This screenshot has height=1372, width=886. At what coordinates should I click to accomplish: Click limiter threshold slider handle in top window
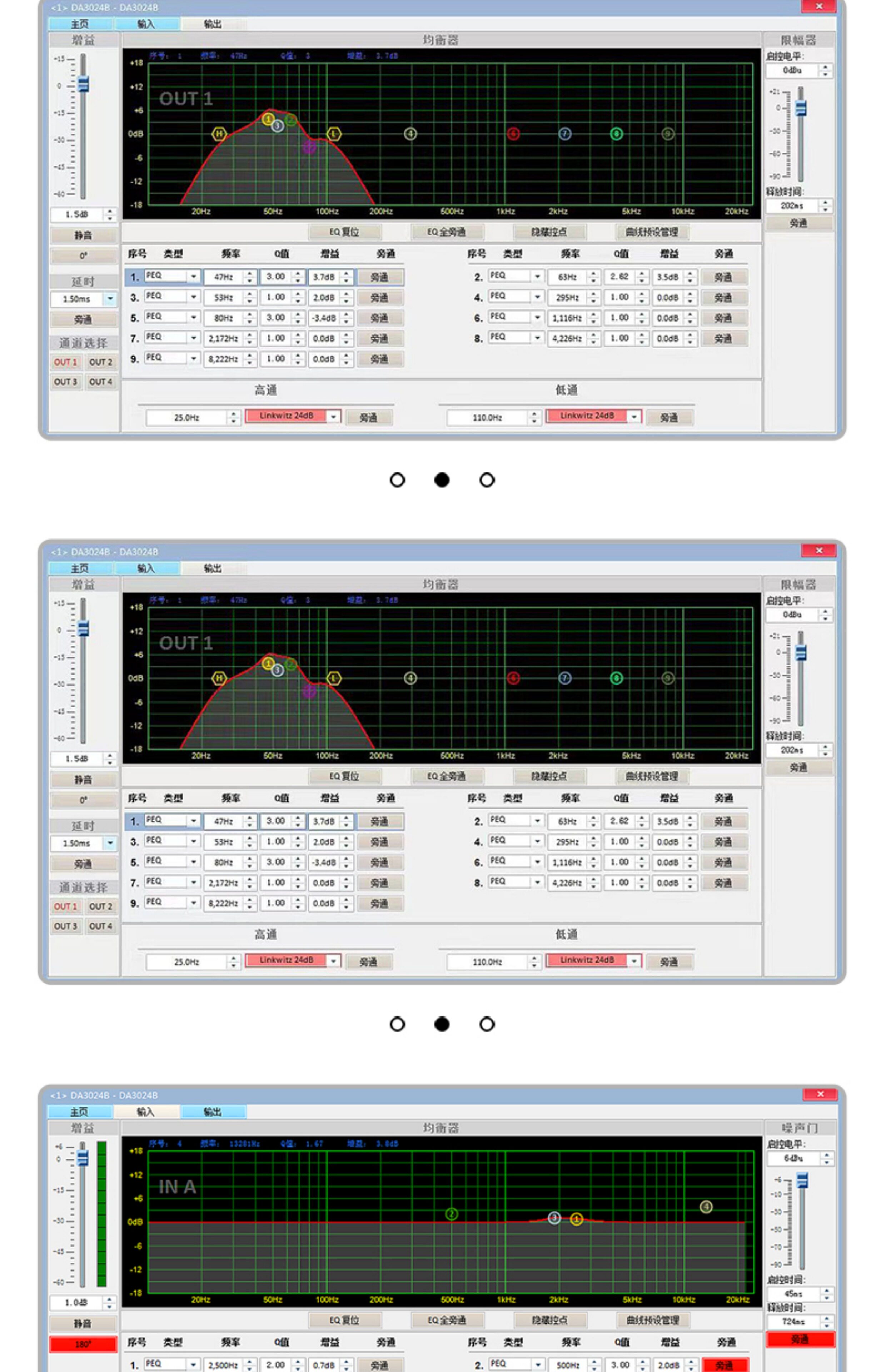pos(801,108)
